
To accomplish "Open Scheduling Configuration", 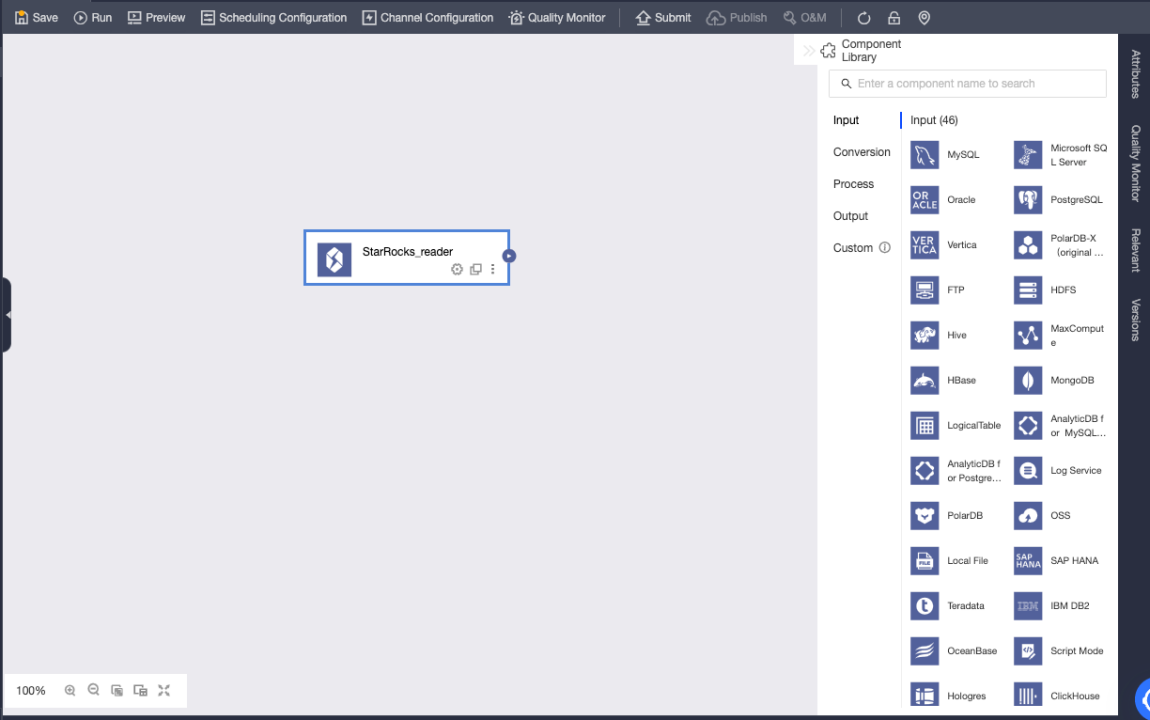I will 274,18.
